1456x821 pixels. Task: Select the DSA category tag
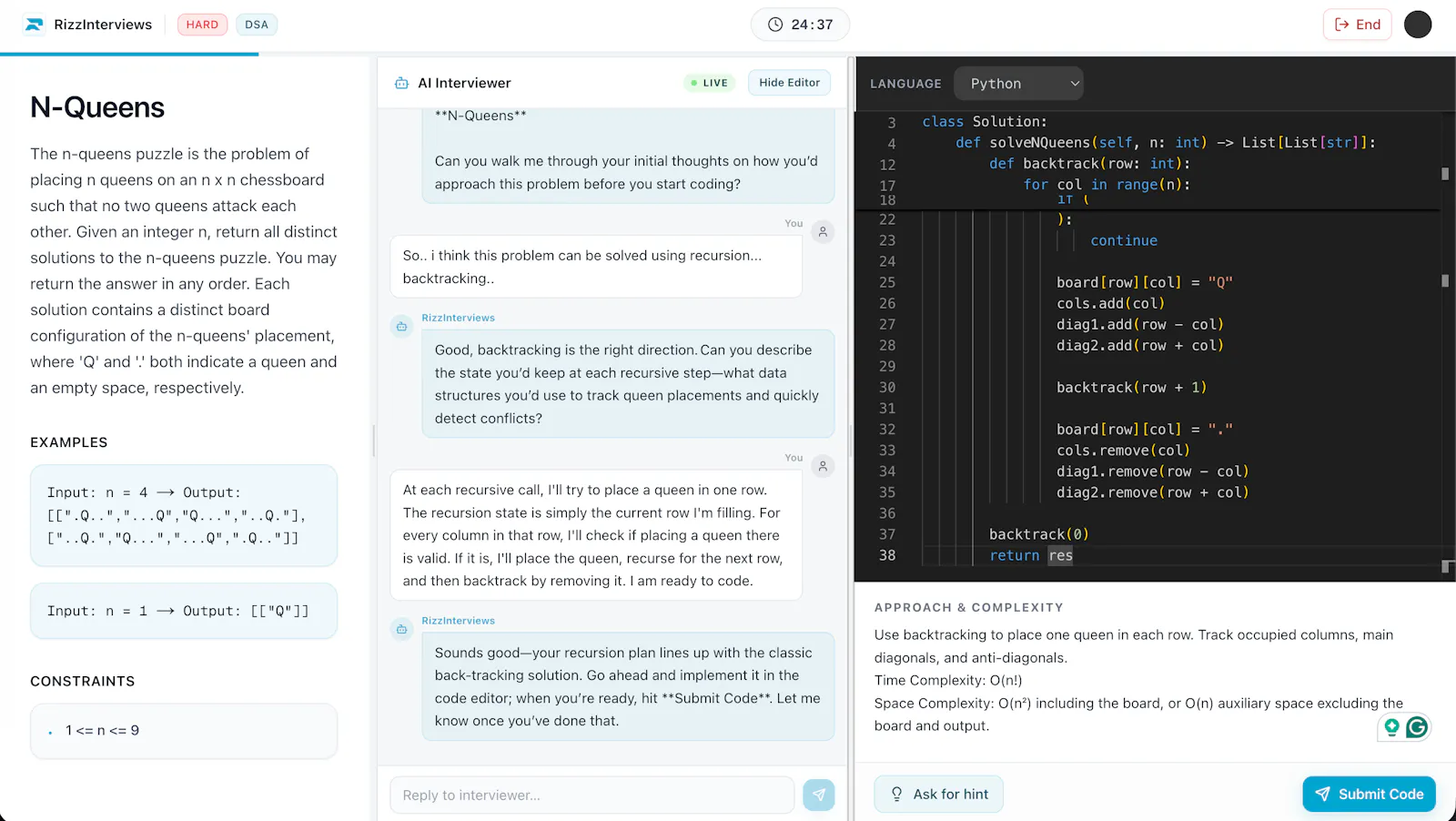pyautogui.click(x=257, y=25)
